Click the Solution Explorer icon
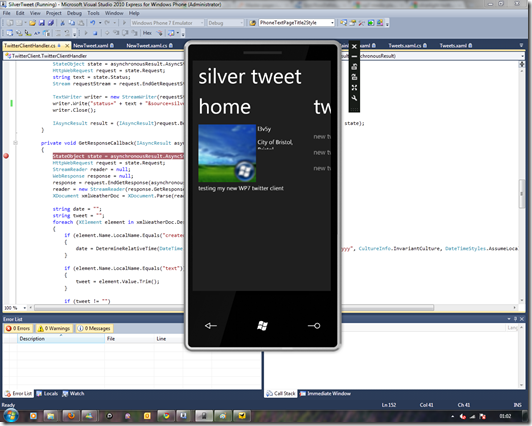 coord(343,23)
